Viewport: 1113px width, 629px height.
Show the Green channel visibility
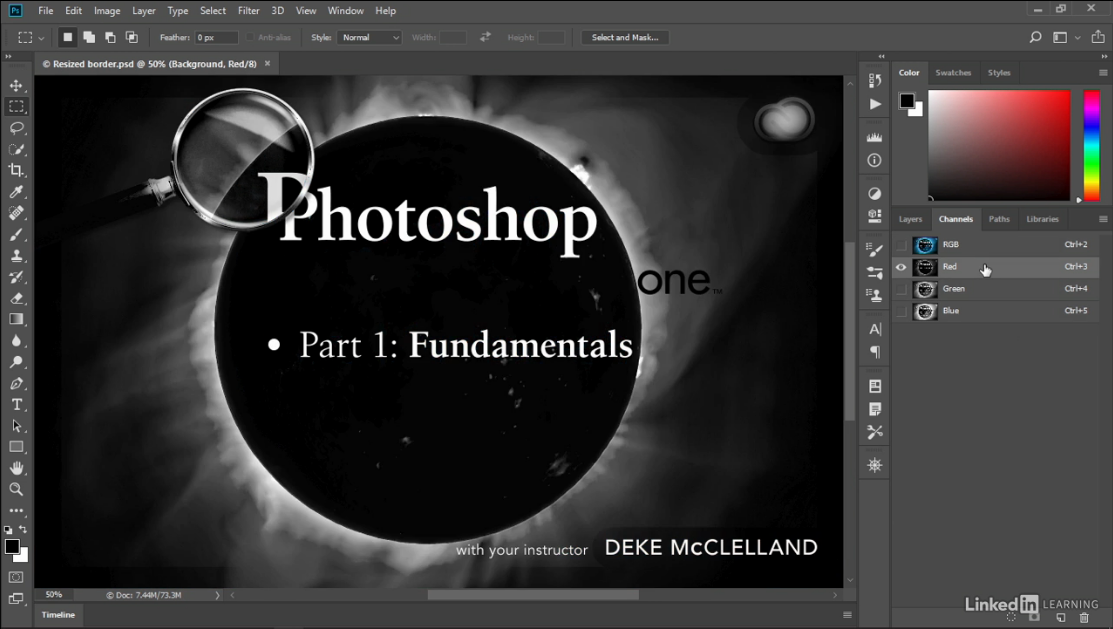tap(901, 289)
